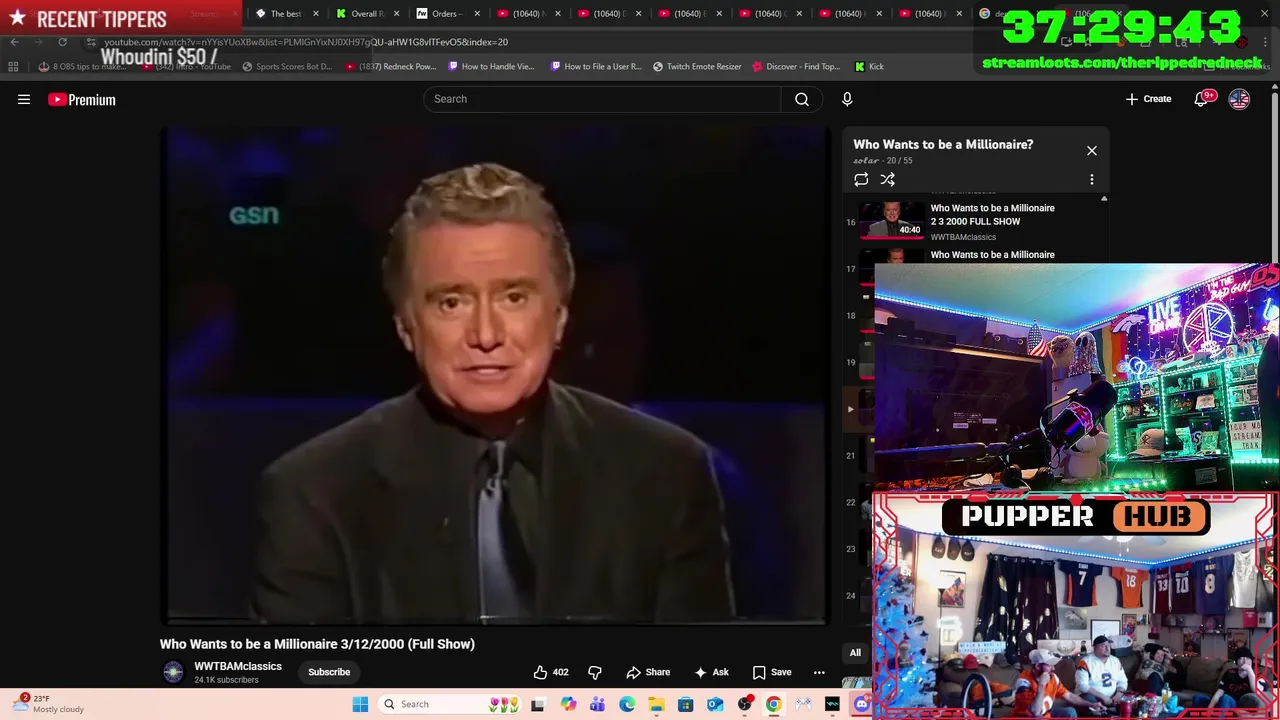Viewport: 1280px width, 720px height.
Task: Open WWTBAMclassics channel name link
Action: click(x=238, y=666)
